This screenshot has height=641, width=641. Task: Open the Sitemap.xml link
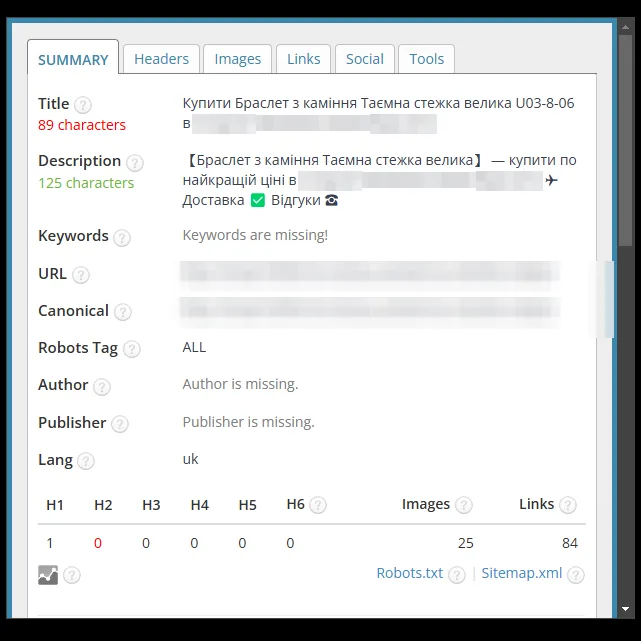pos(522,573)
